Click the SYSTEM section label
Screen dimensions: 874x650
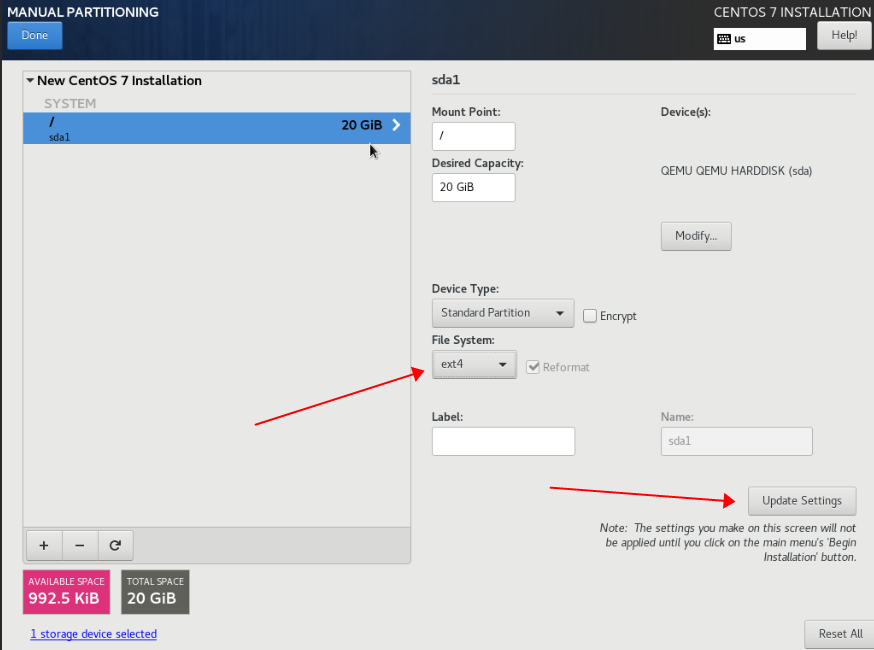(70, 104)
